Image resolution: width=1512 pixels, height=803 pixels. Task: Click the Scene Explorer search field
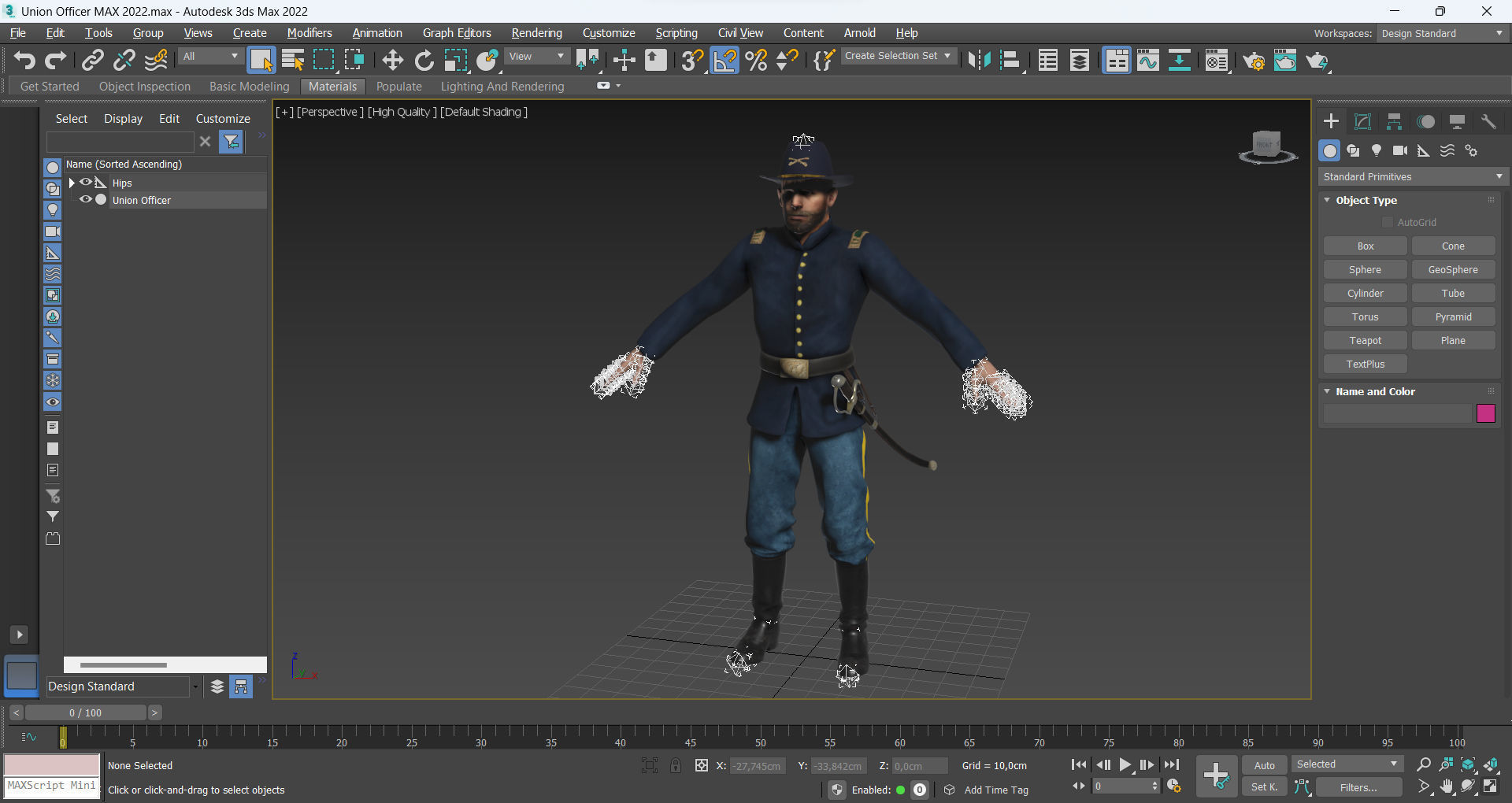[x=120, y=142]
